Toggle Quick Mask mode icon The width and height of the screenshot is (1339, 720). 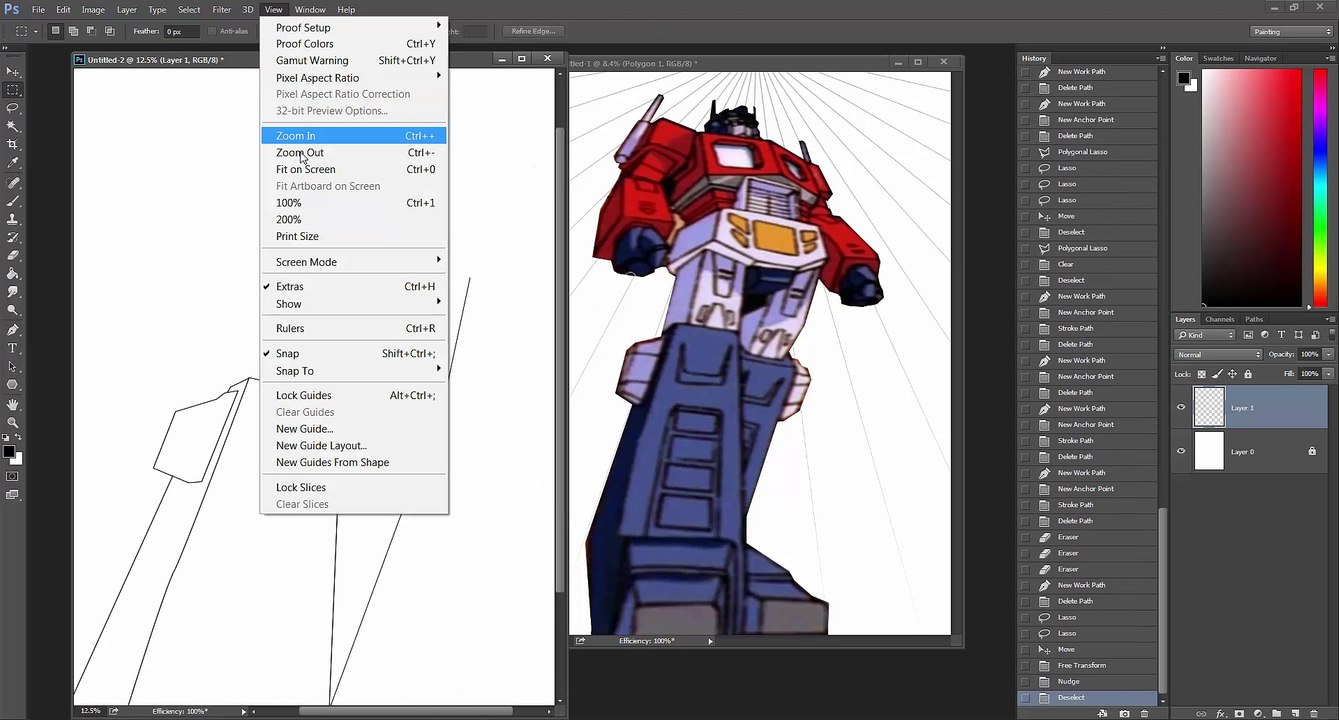pyautogui.click(x=13, y=476)
